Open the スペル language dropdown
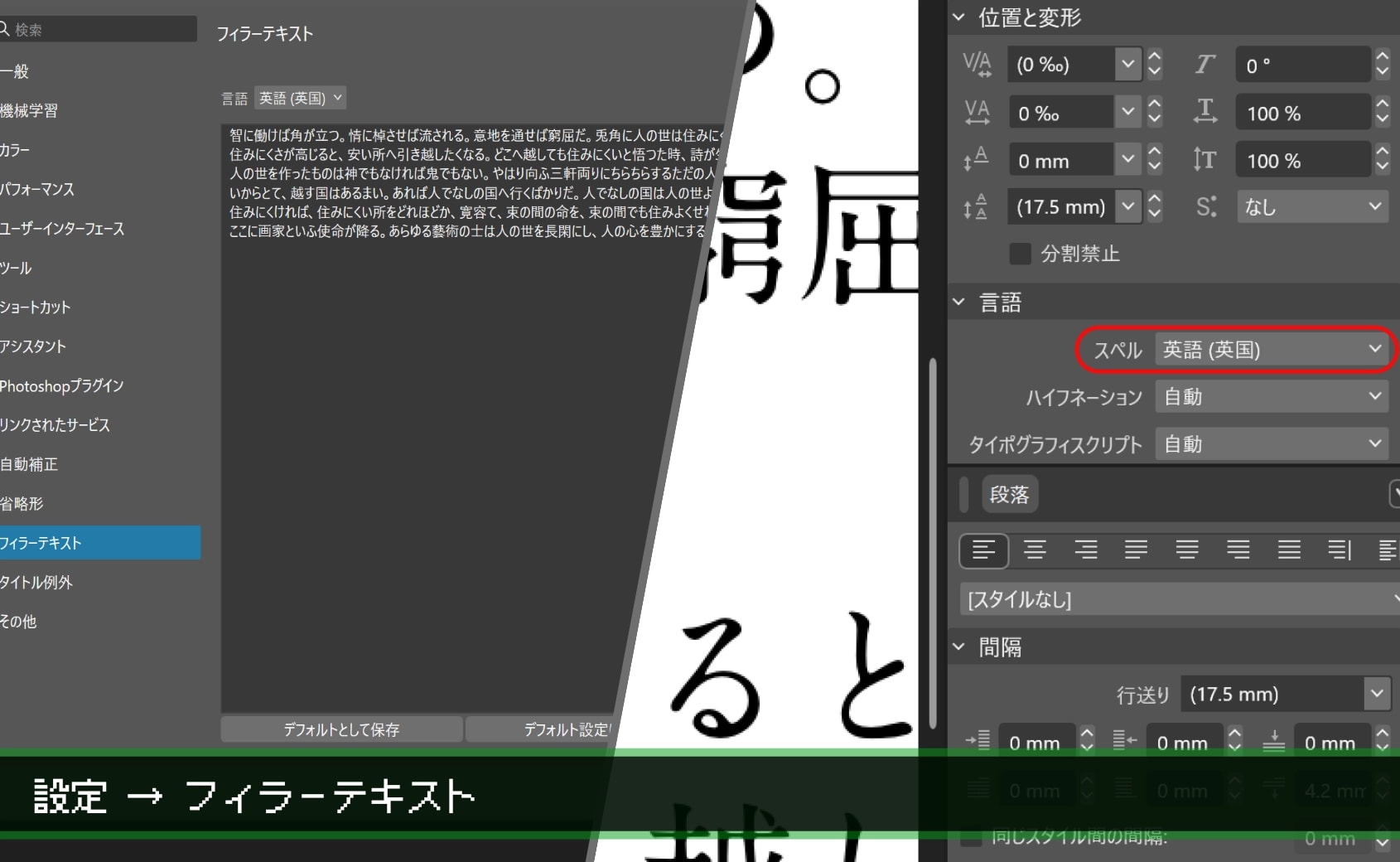 pos(1272,350)
